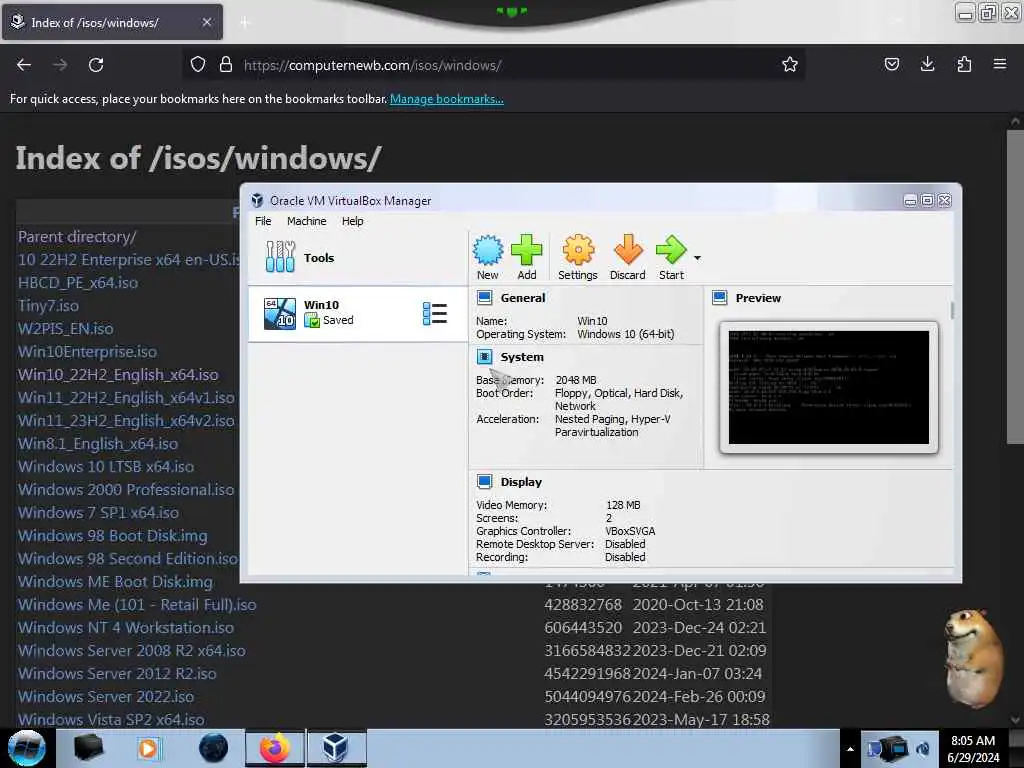Screen dimensions: 1024x768
Task: Click Win11_22H2_English_x64v1.iso link
Action: pos(126,398)
